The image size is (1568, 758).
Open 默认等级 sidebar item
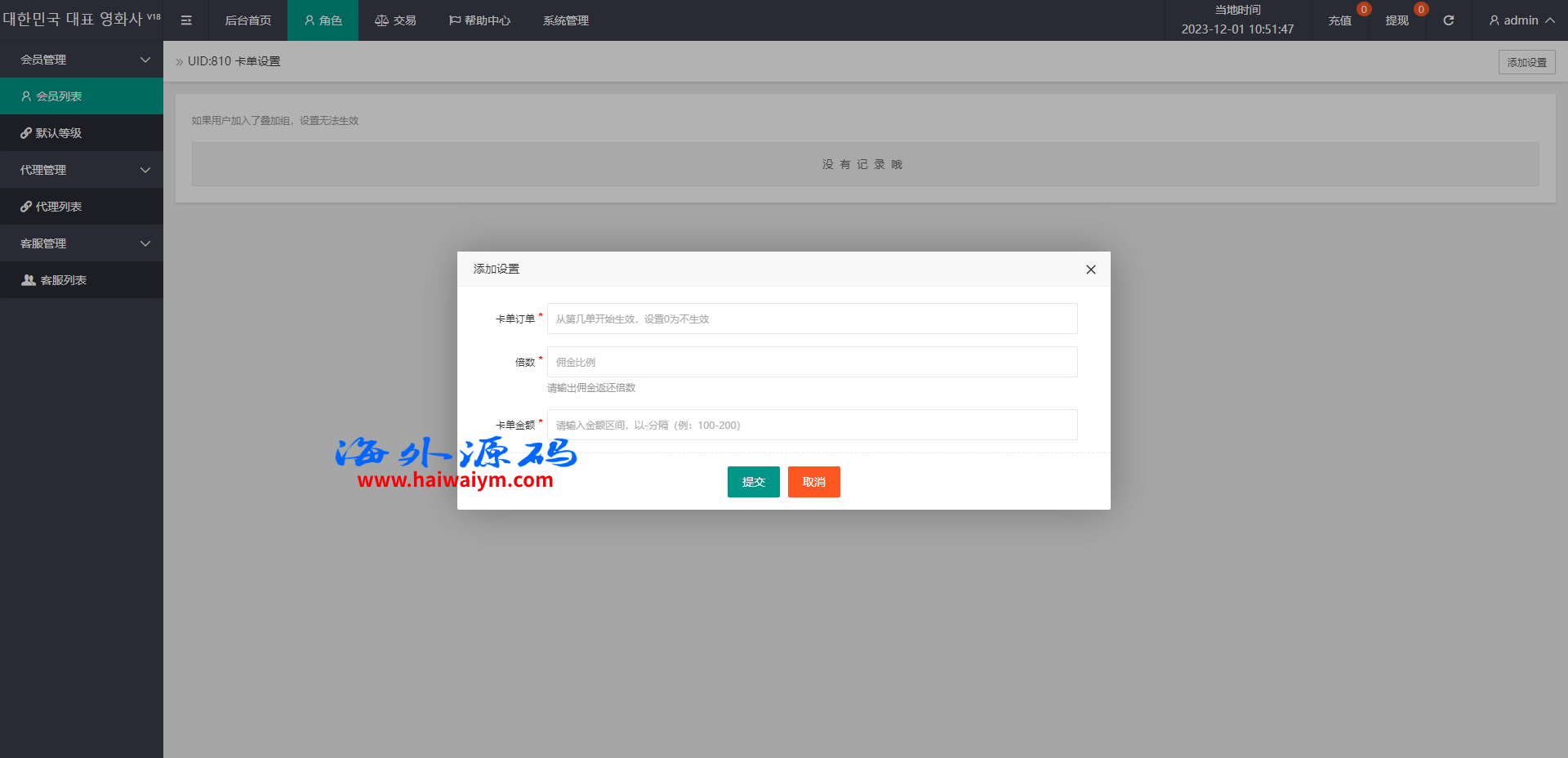[x=82, y=133]
